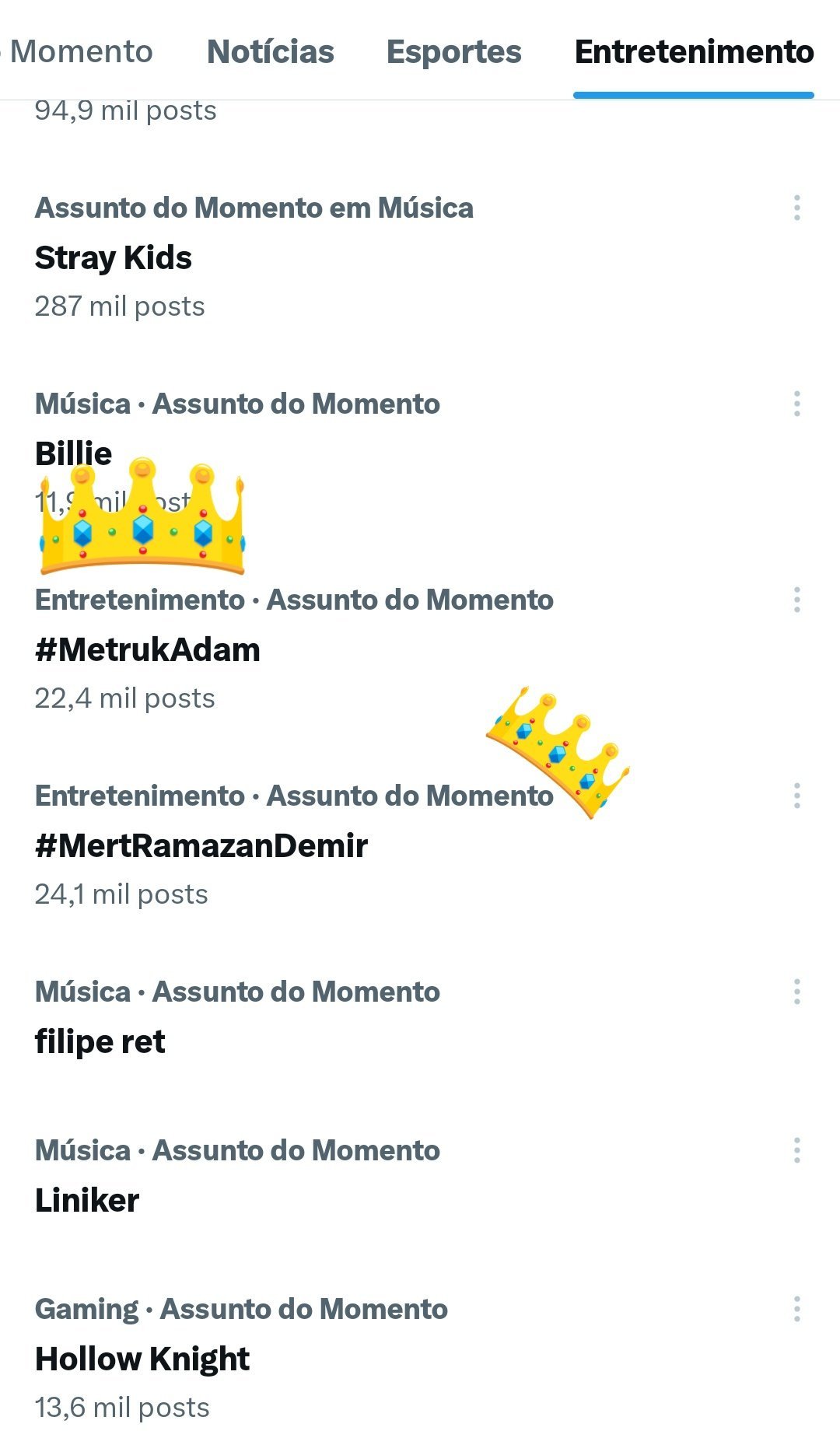Open more options for #MetrukAdam trend
The height and width of the screenshot is (1452, 840).
pos(796,600)
